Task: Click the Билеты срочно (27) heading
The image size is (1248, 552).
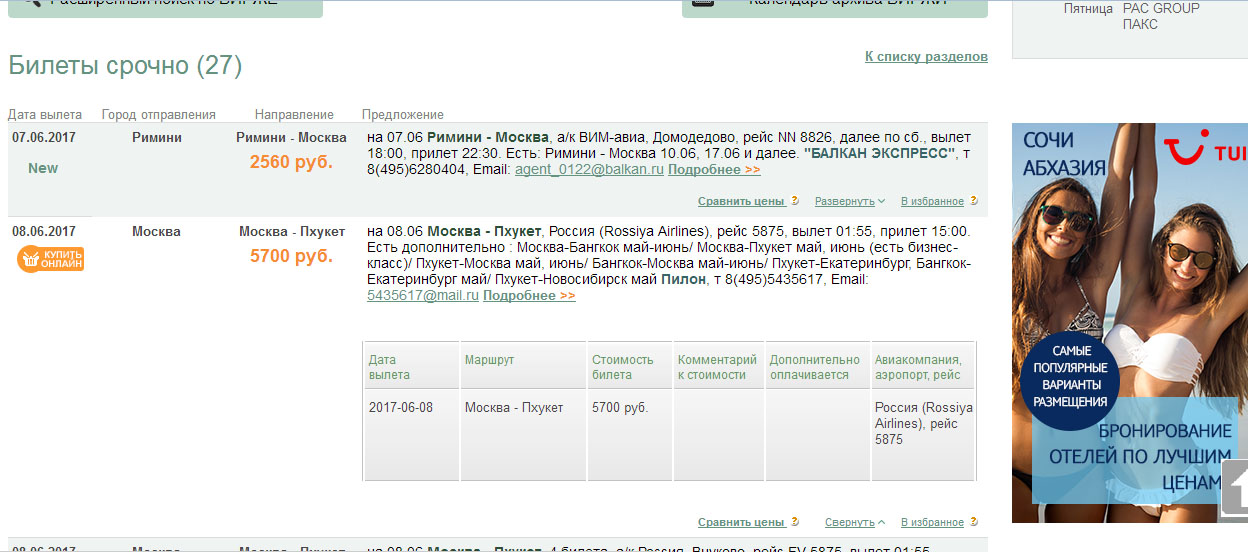Action: pyautogui.click(x=125, y=66)
